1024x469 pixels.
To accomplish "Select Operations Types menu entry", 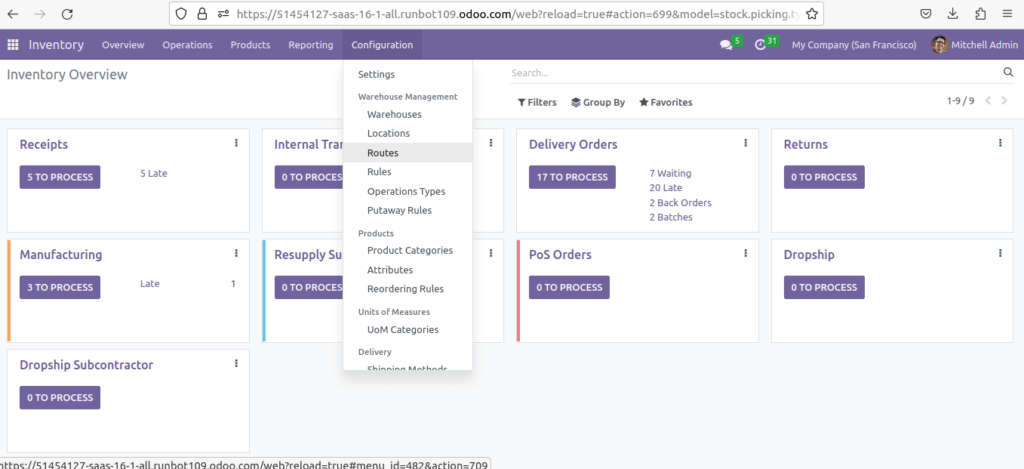I will (x=408, y=191).
